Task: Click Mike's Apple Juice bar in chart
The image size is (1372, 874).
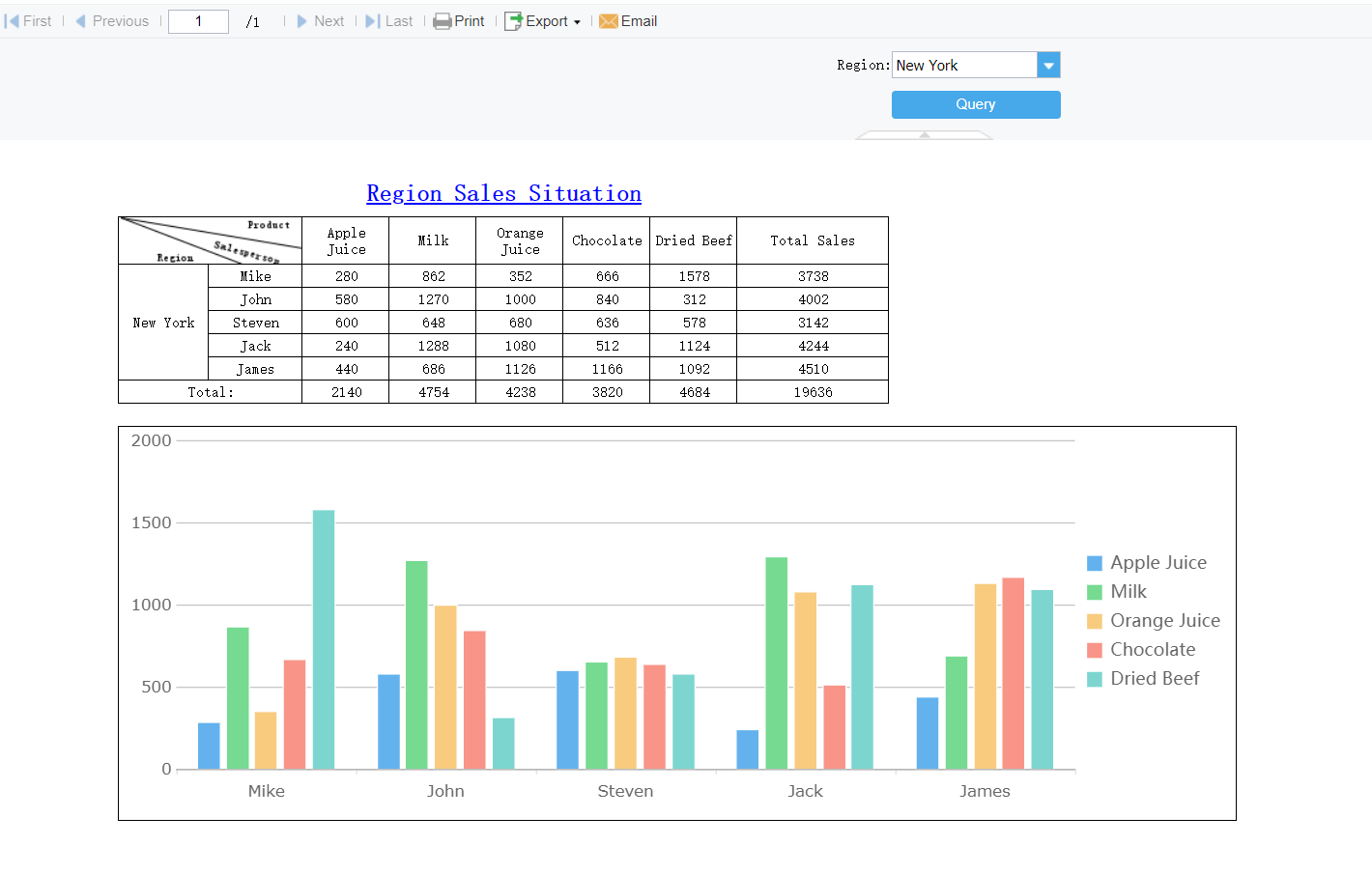Action: [x=209, y=747]
